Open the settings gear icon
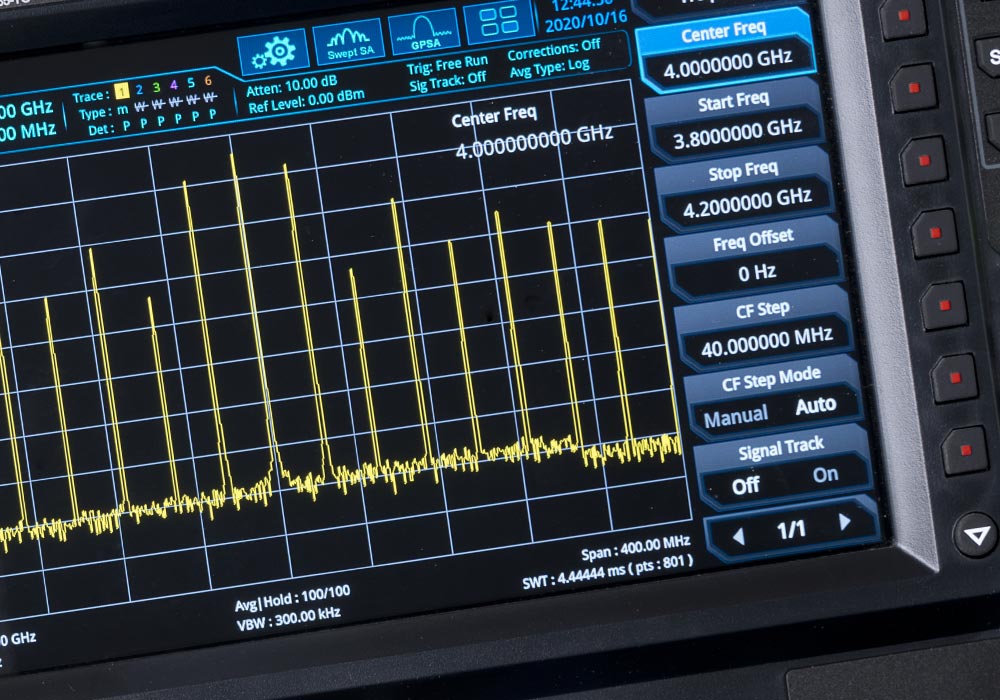The height and width of the screenshot is (700, 1000). click(274, 52)
